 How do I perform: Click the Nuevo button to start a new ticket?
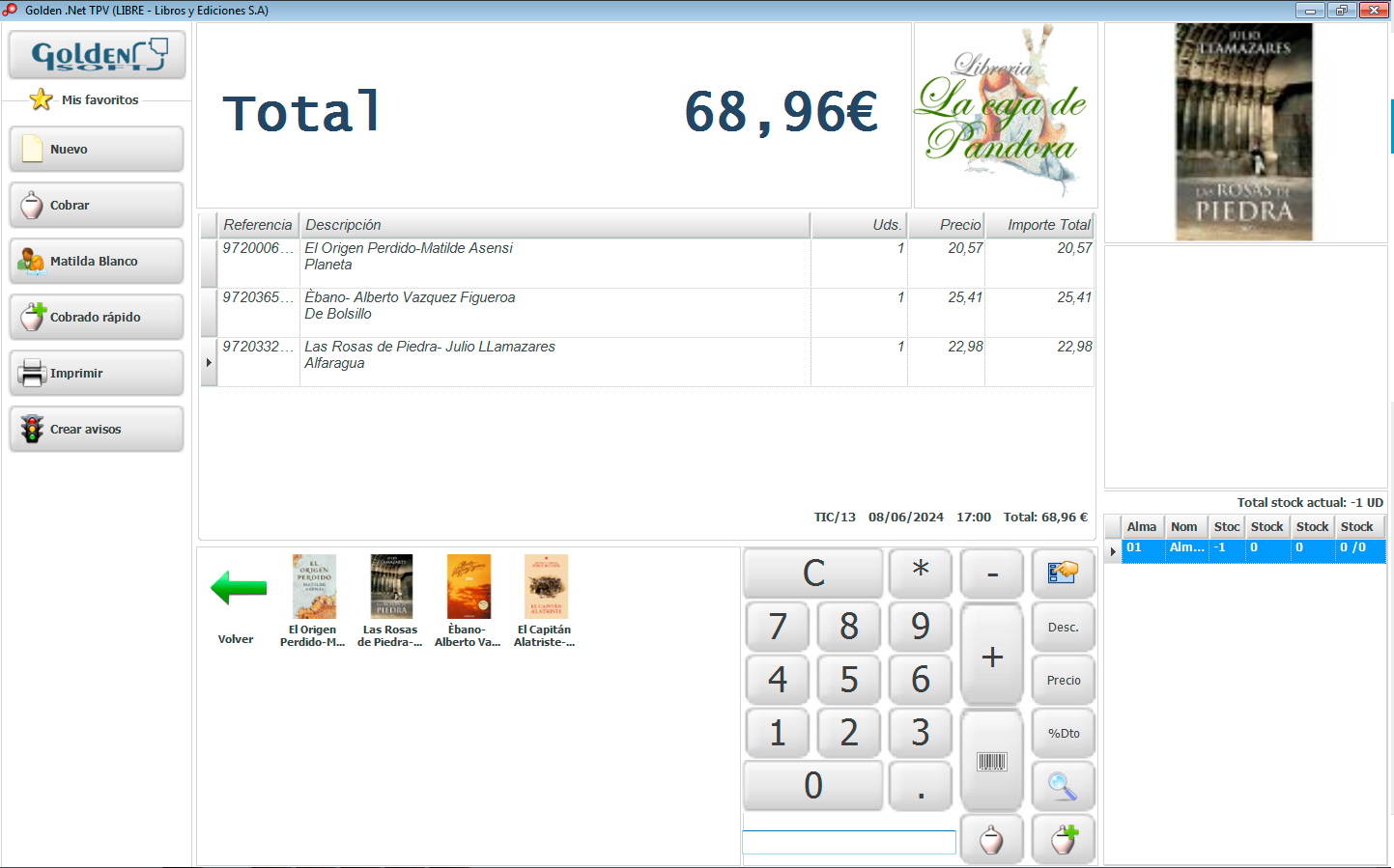(97, 150)
